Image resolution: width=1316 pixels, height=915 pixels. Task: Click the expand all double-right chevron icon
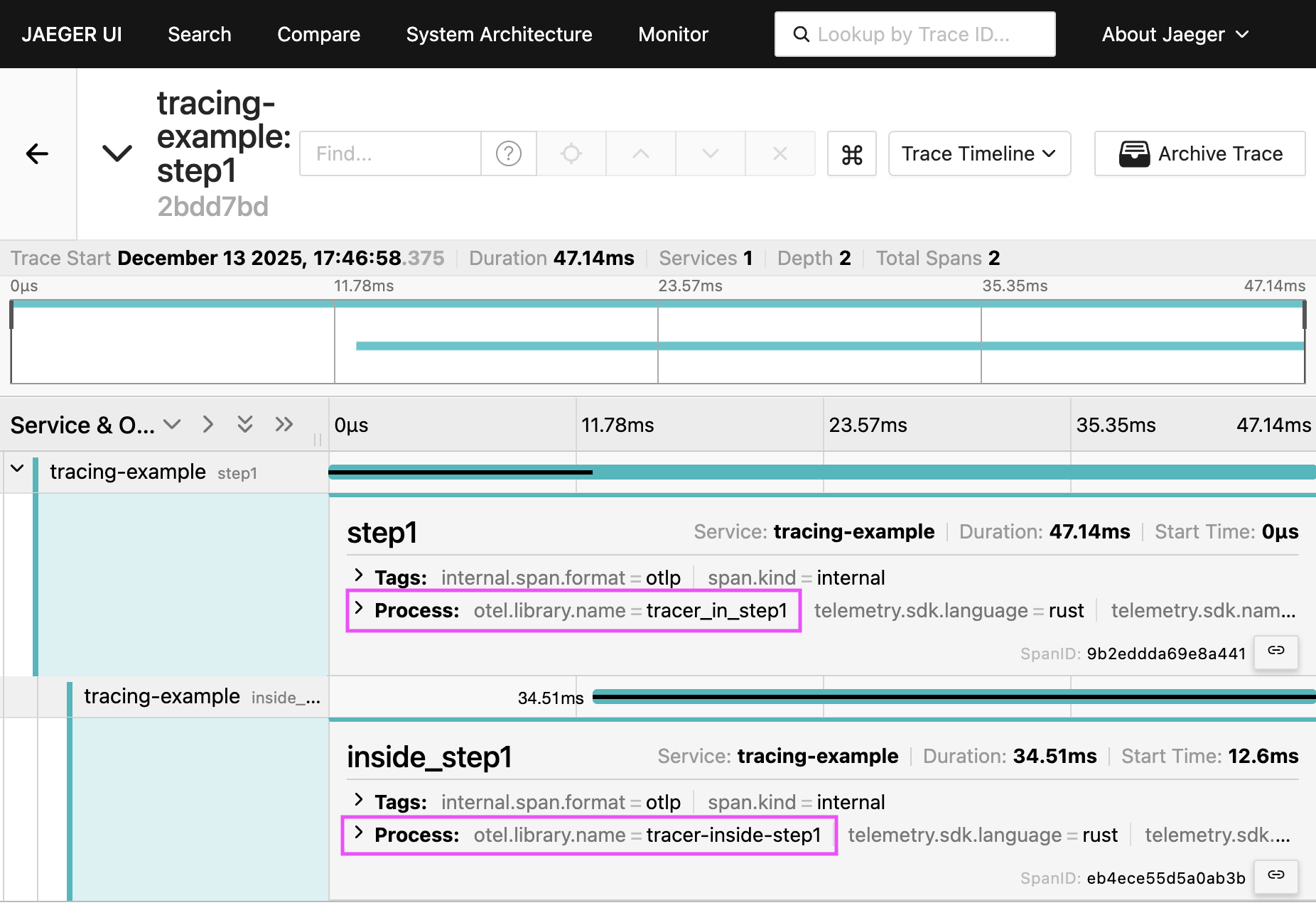tap(284, 425)
